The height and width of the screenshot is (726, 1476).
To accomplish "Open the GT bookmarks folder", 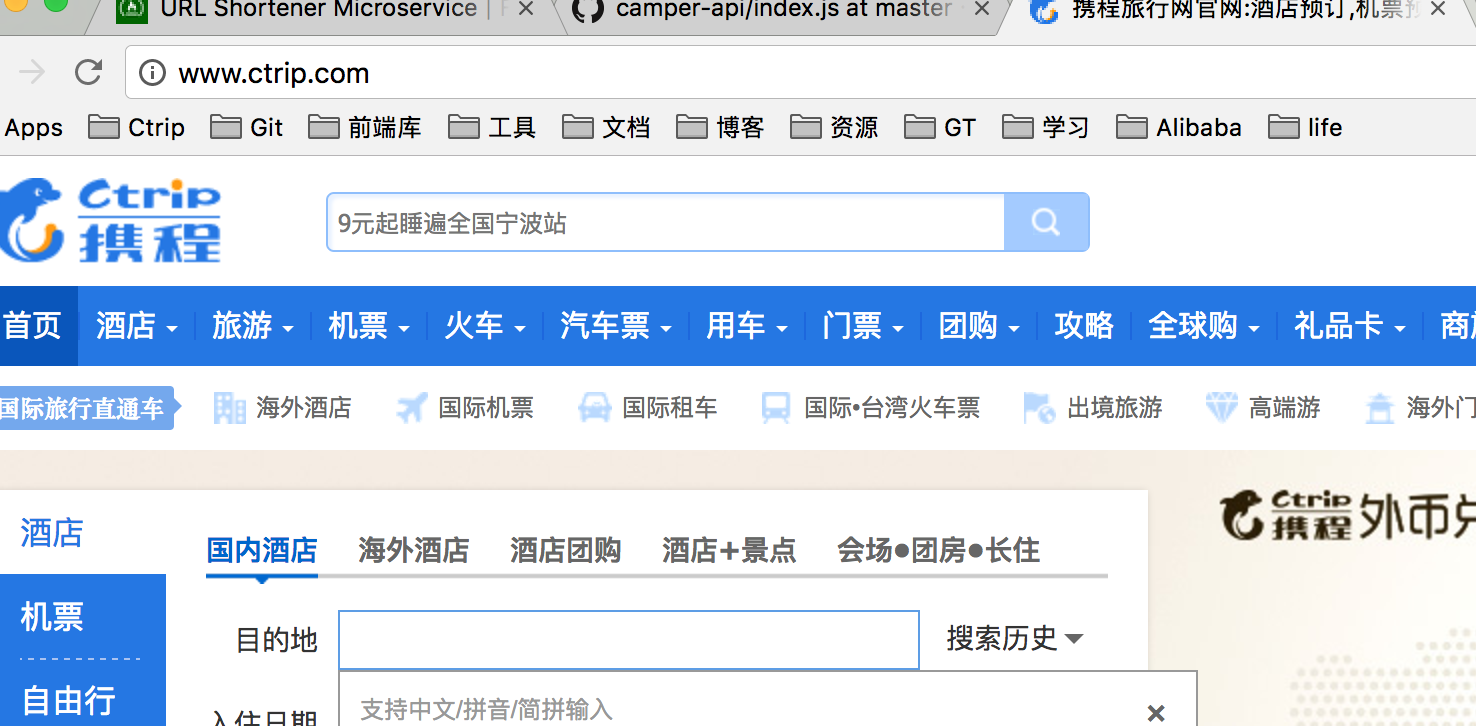I will (x=940, y=127).
